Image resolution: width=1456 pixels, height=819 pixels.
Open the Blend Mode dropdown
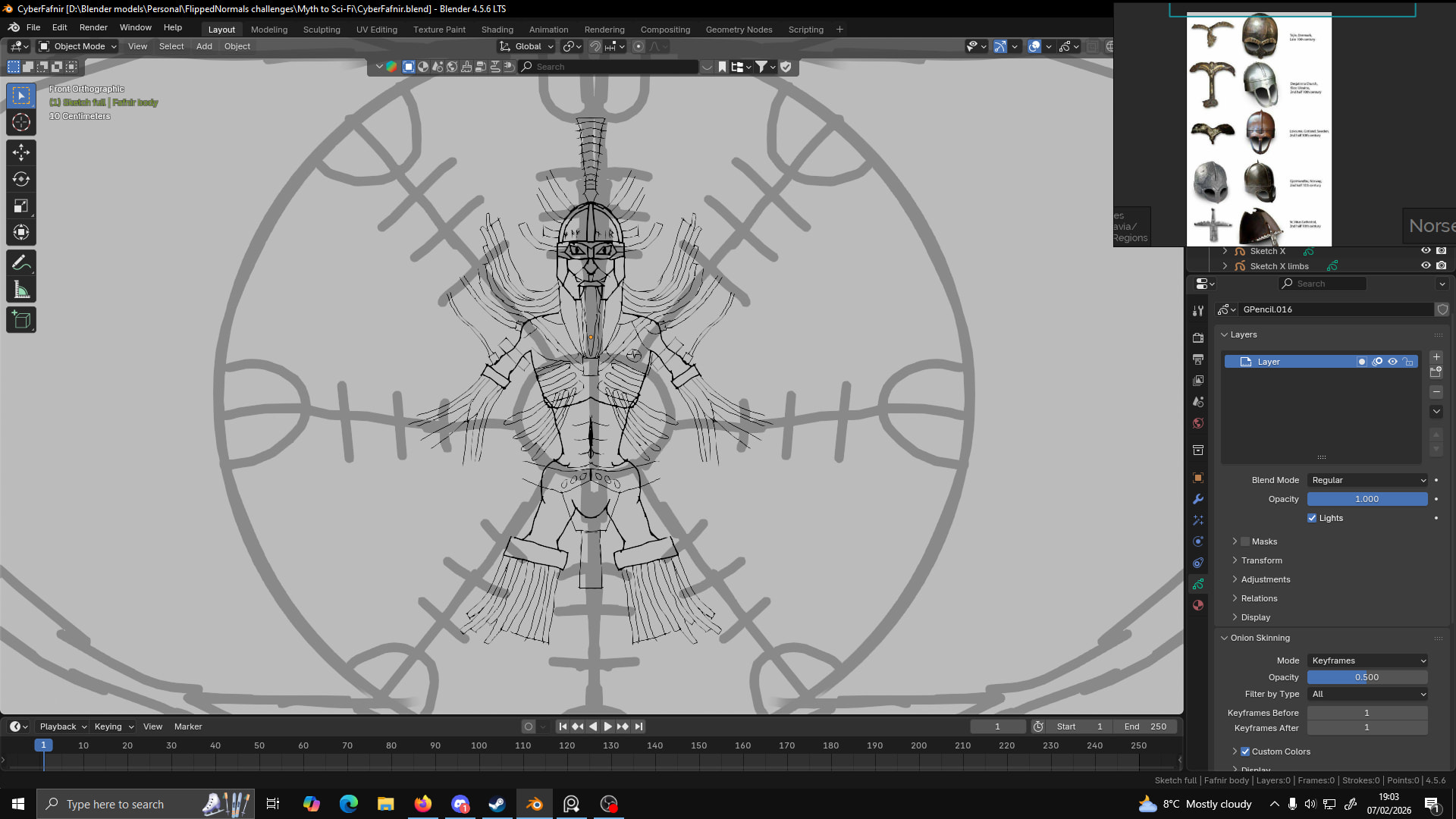pyautogui.click(x=1367, y=480)
